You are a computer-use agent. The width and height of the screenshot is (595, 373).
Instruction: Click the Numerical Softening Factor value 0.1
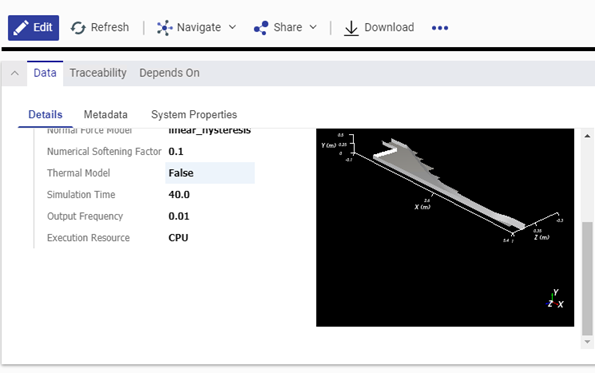click(x=176, y=151)
